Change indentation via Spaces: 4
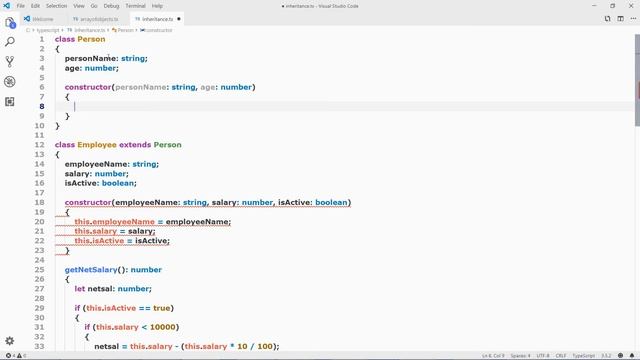 [x=520, y=356]
